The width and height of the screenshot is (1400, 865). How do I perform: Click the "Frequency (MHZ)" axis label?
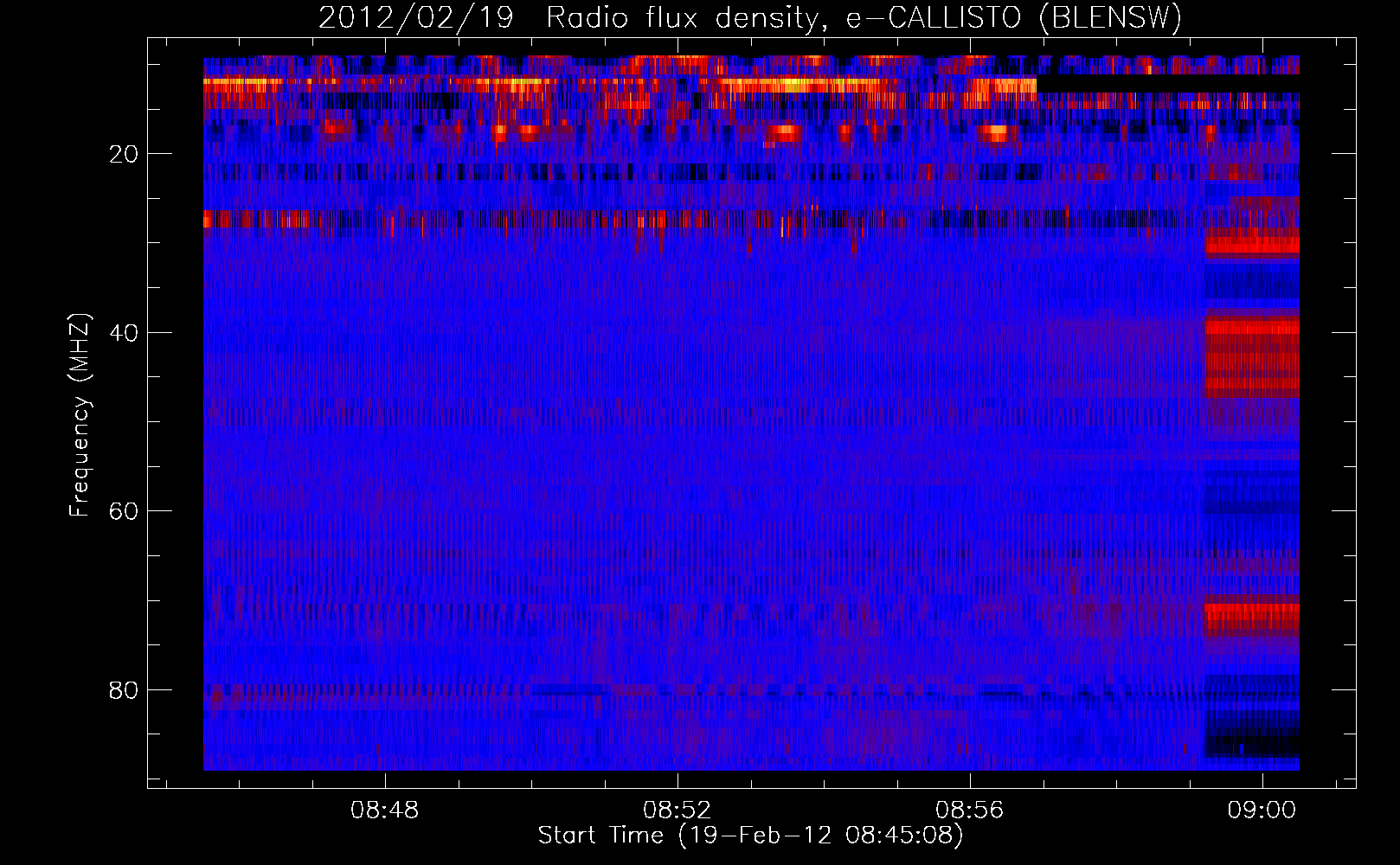click(x=80, y=414)
